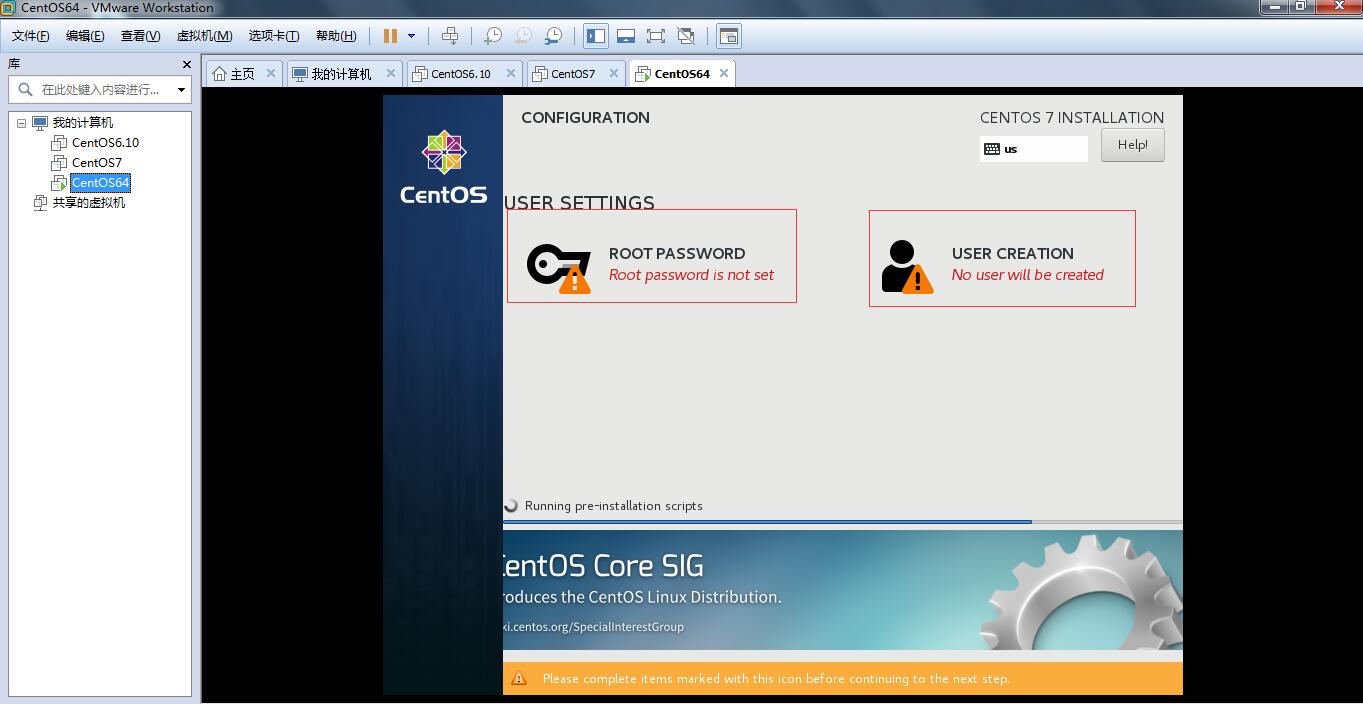The image size is (1363, 704).
Task: Open the ROOT PASSWORD setting
Action: 652,256
